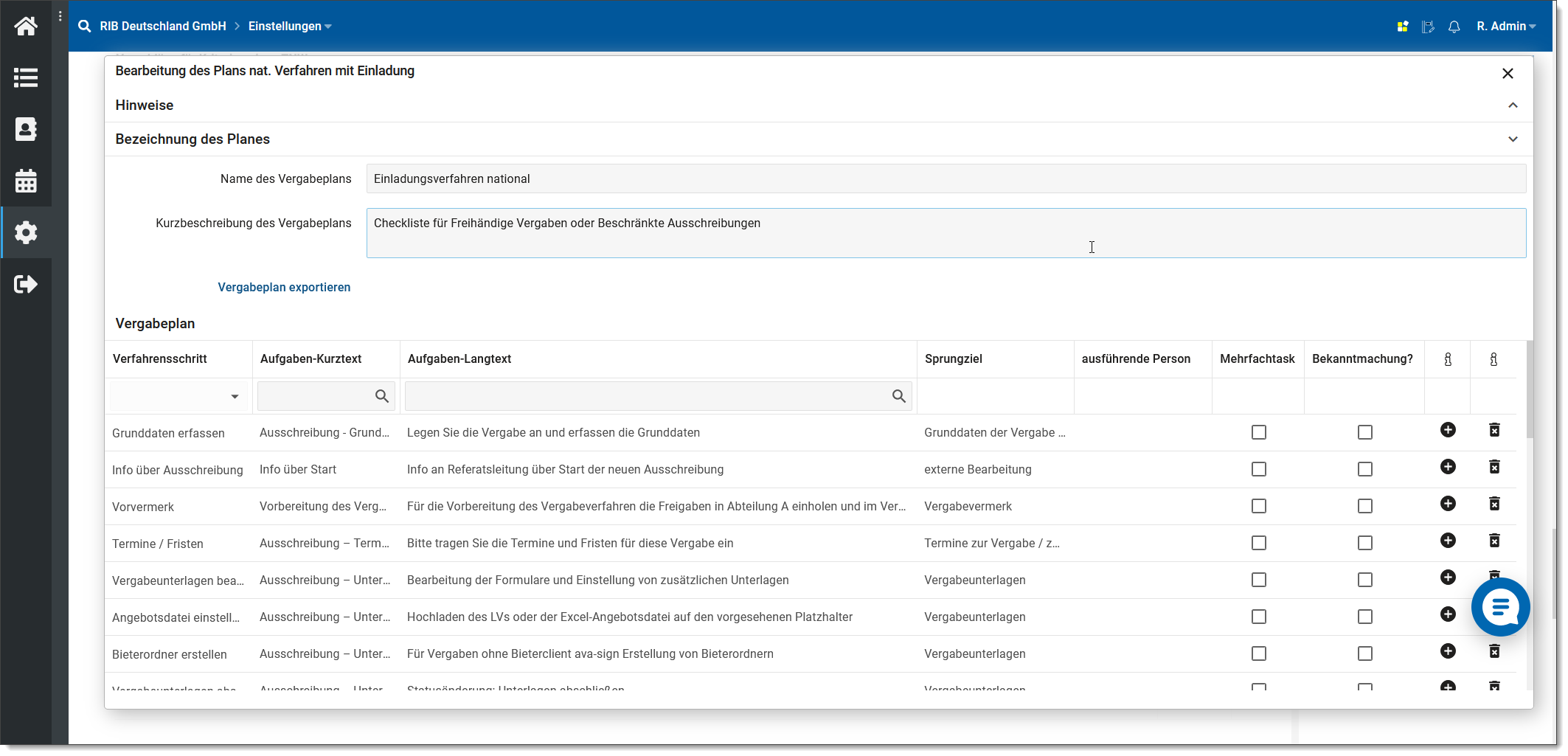Click Vergabeplan exportieren link
Screen dimensions: 1568x756
[x=284, y=287]
